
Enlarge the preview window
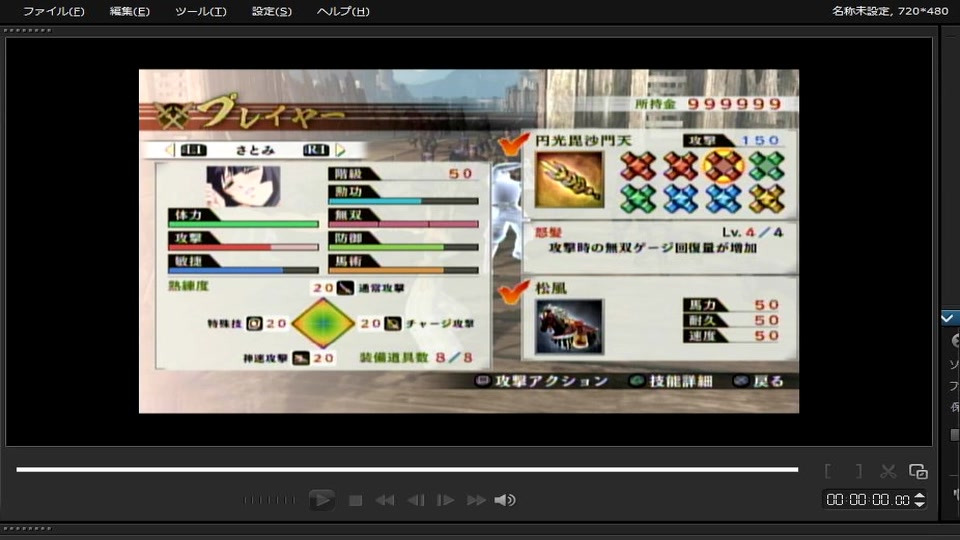coord(918,471)
